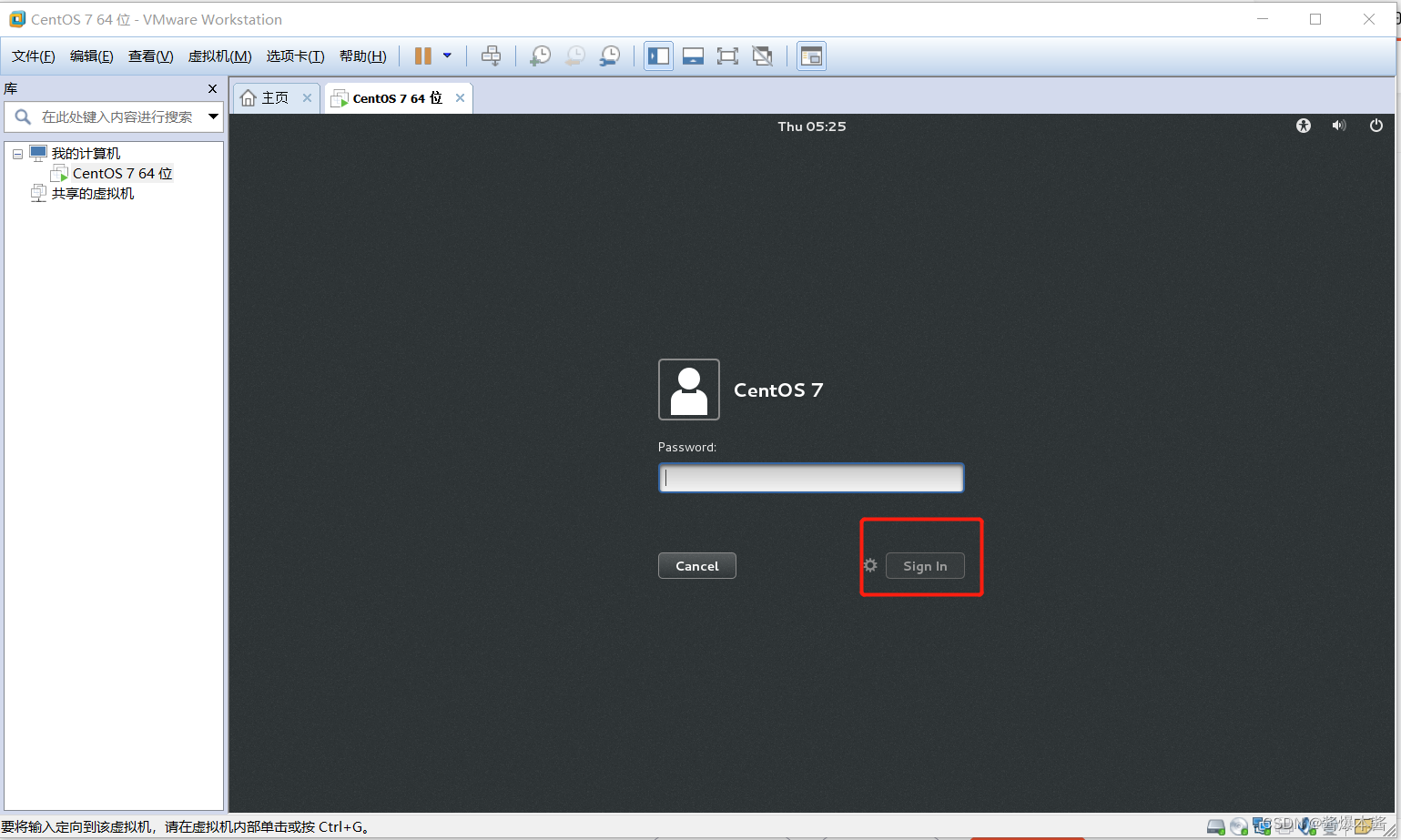Open the accessibility menu on the login screen
This screenshot has height=840, width=1401.
[1303, 126]
